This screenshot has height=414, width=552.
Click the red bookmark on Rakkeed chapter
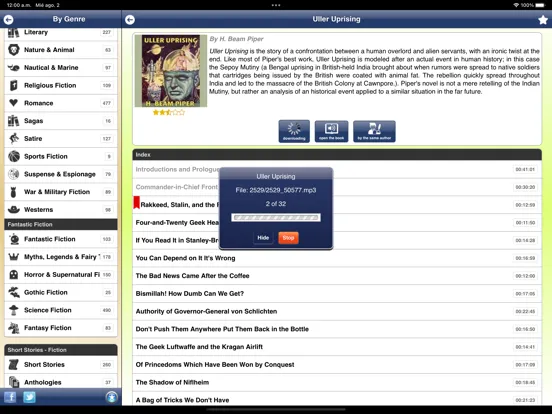click(x=137, y=203)
